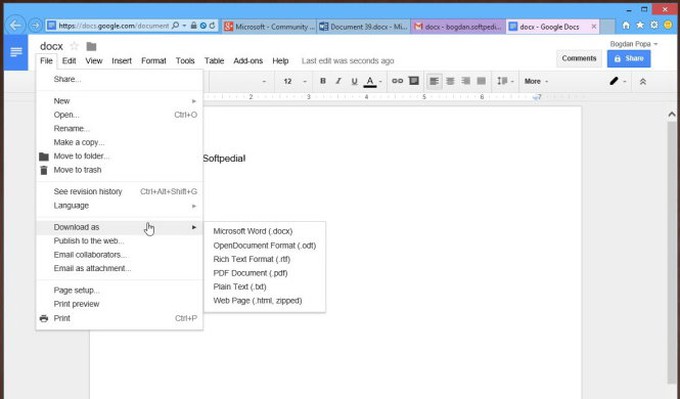This screenshot has width=680, height=399.
Task: Align text to the right
Action: pos(466,81)
